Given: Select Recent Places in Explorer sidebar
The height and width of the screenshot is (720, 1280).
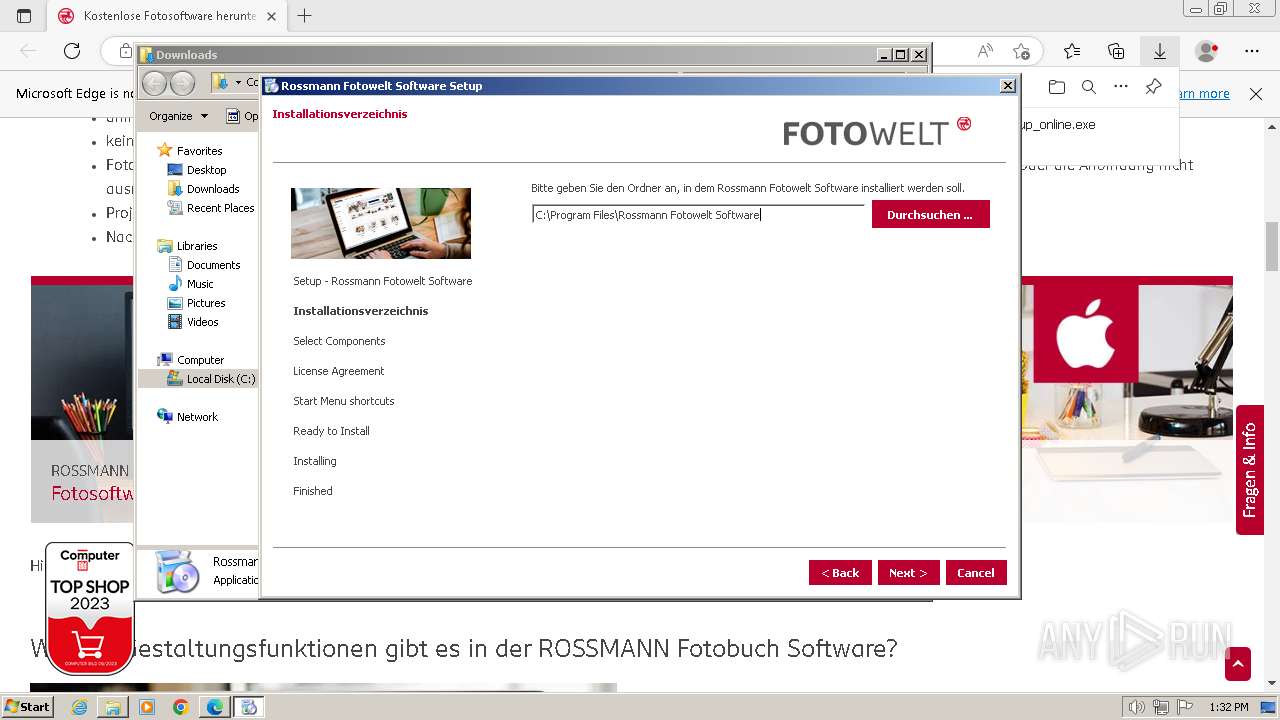Looking at the screenshot, I should (220, 208).
